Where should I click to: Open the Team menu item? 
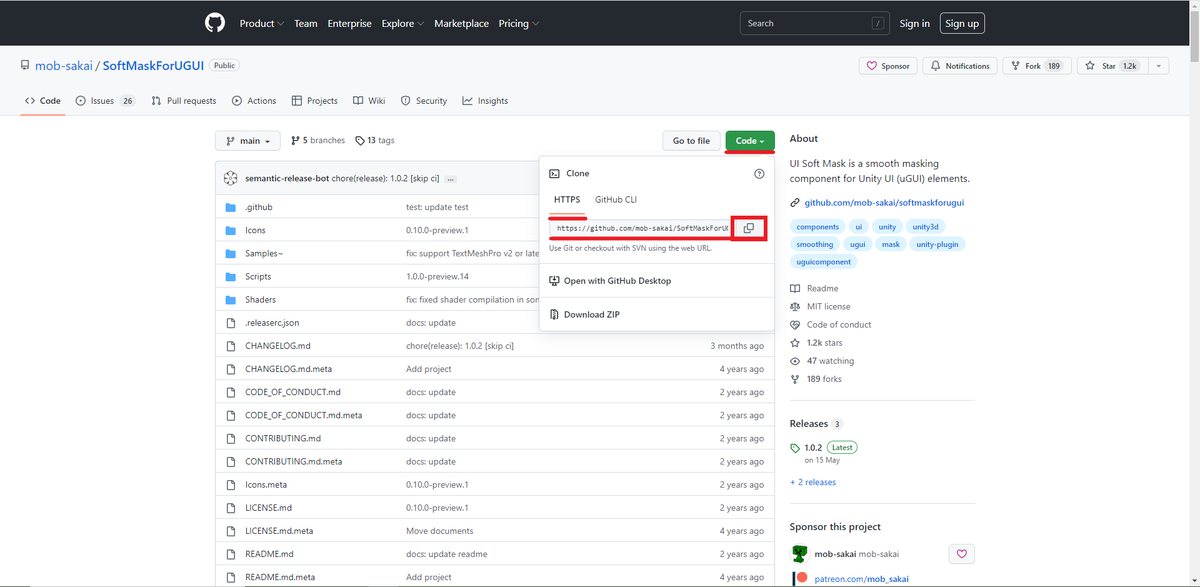point(306,23)
